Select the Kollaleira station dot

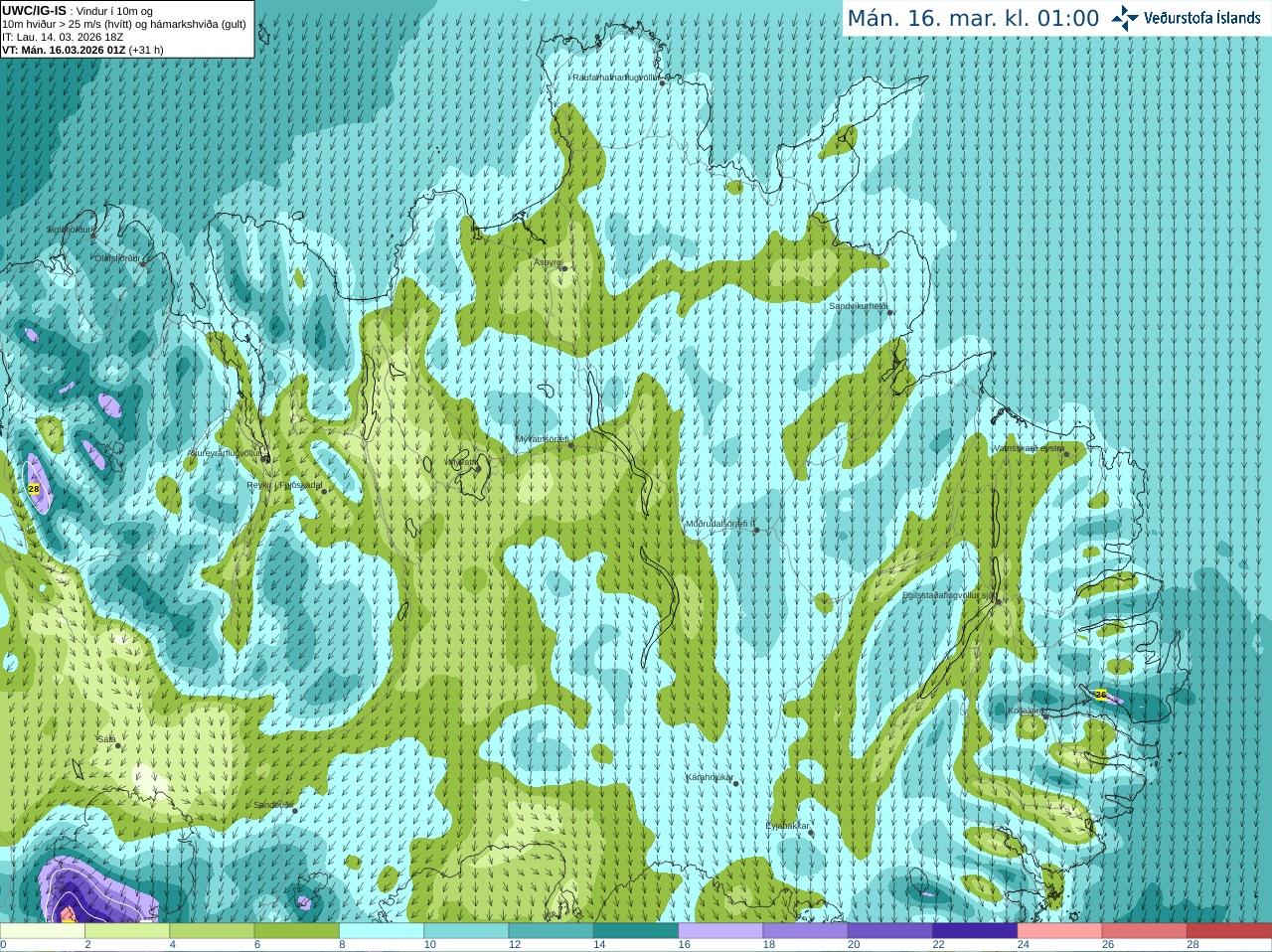(1044, 715)
